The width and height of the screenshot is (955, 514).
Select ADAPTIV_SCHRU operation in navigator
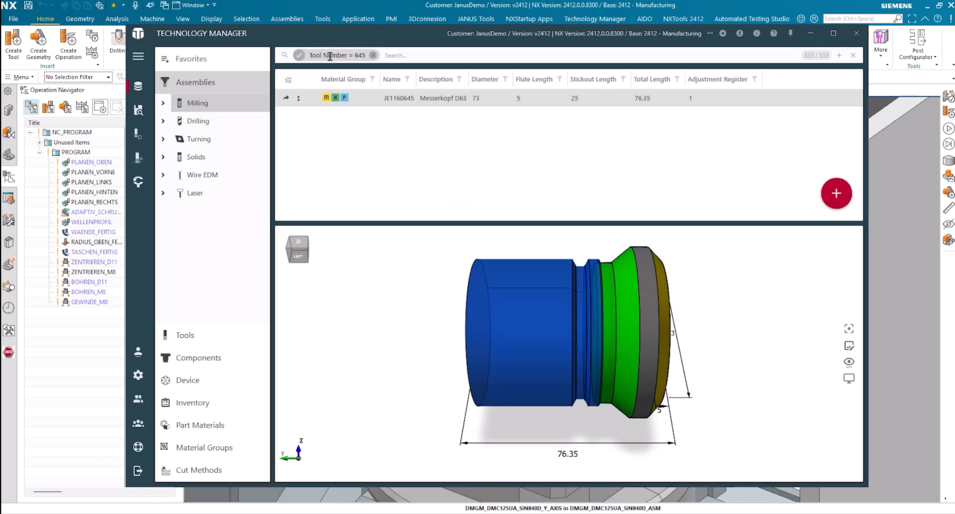tap(95, 212)
